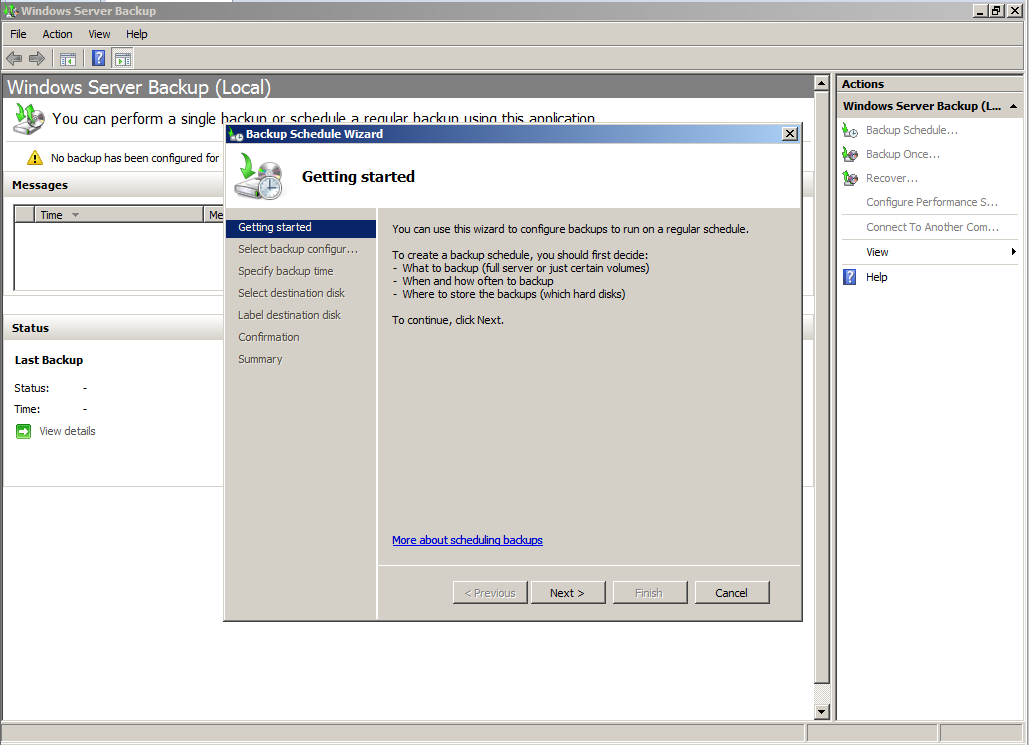Select the Getting started wizard step
Viewport: 1029px width, 745px height.
click(x=301, y=228)
